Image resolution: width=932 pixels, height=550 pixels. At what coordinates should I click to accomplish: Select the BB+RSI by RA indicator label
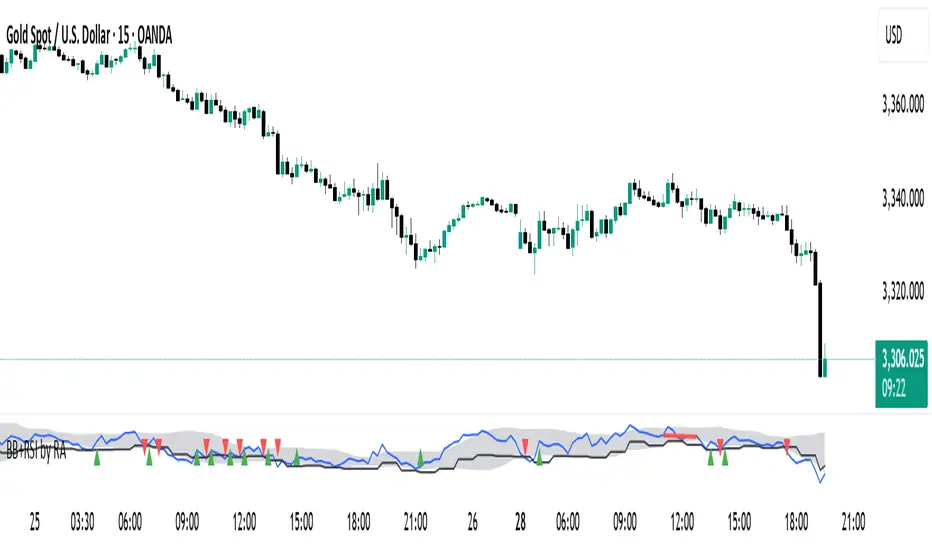pyautogui.click(x=36, y=451)
